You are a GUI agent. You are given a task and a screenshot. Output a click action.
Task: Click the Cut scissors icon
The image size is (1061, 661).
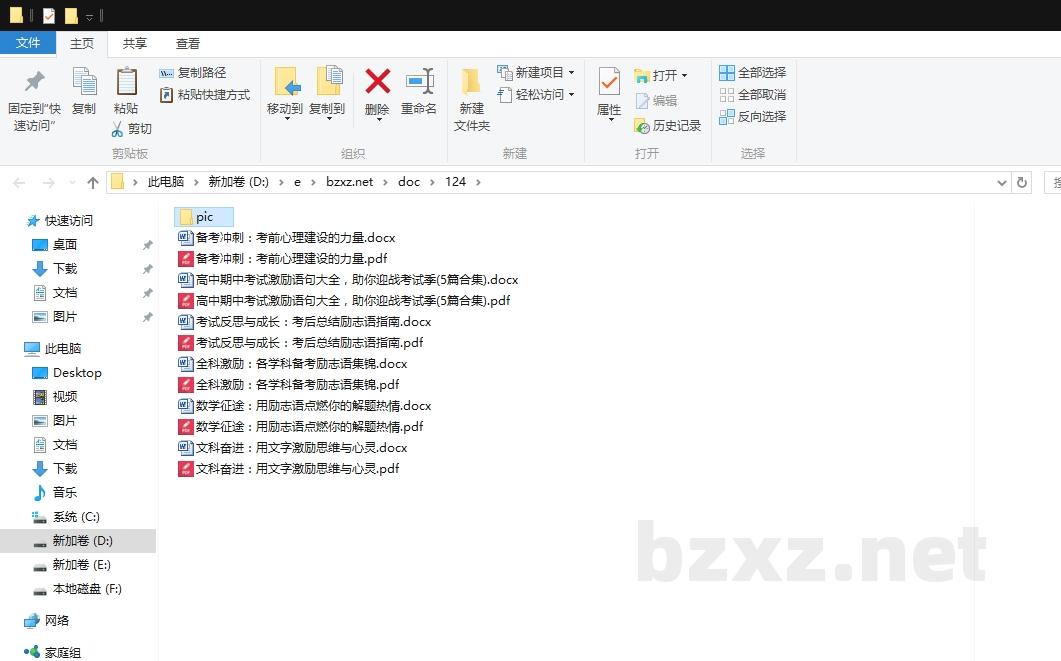click(118, 129)
